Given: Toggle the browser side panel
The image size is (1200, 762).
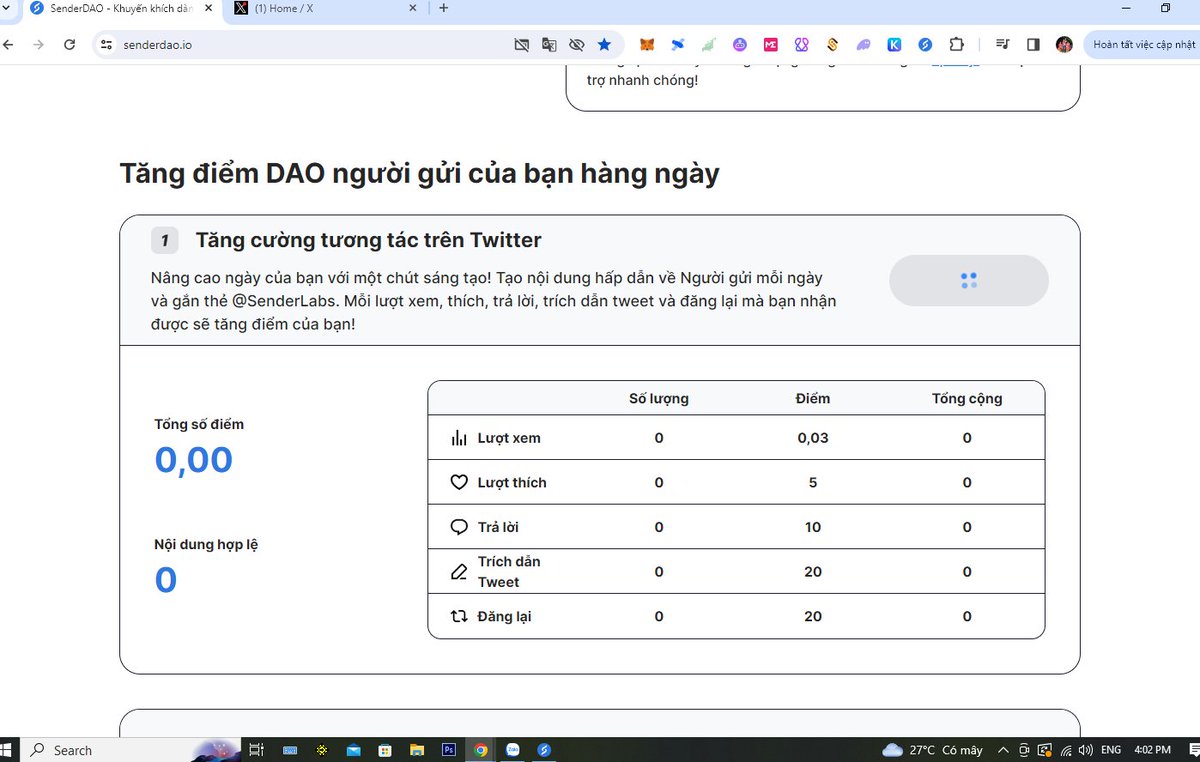Looking at the screenshot, I should (x=1034, y=44).
